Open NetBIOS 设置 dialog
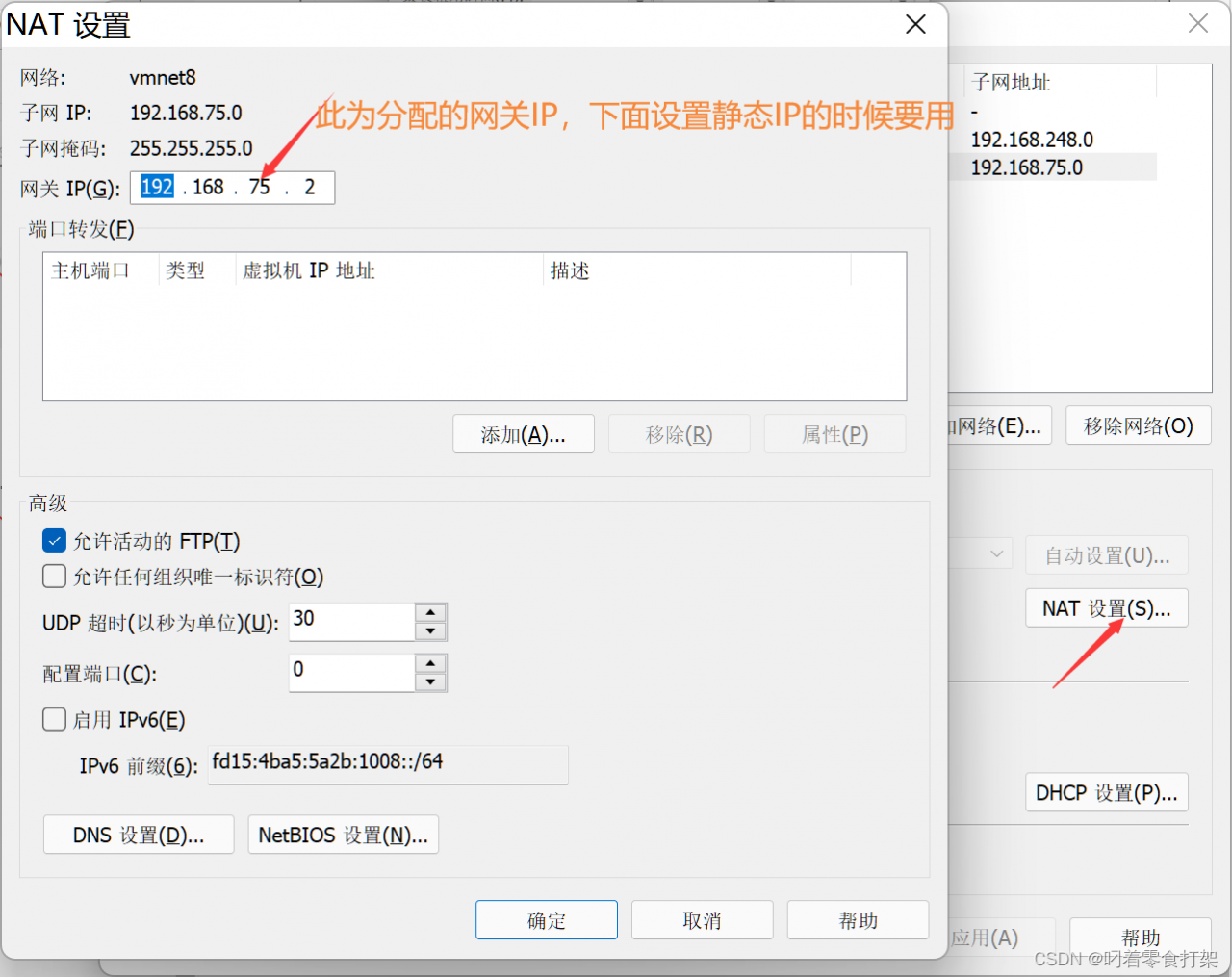Viewport: 1232px width, 977px height. 344,835
